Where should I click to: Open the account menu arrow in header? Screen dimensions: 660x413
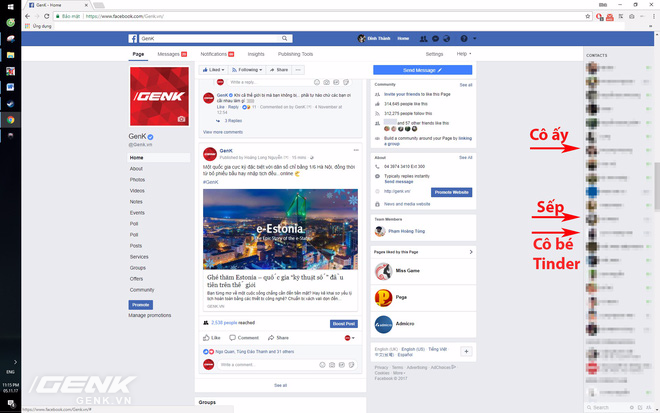click(474, 39)
